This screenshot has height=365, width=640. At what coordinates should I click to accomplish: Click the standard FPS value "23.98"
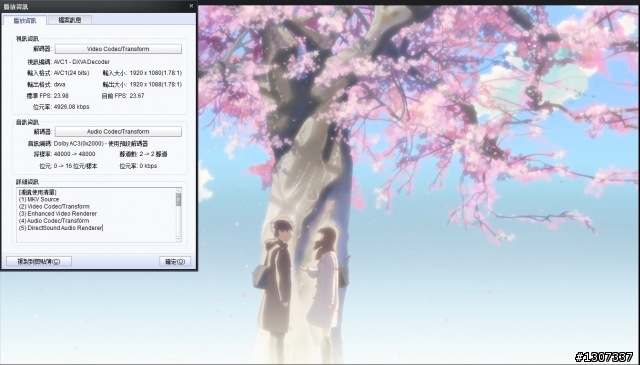61,96
